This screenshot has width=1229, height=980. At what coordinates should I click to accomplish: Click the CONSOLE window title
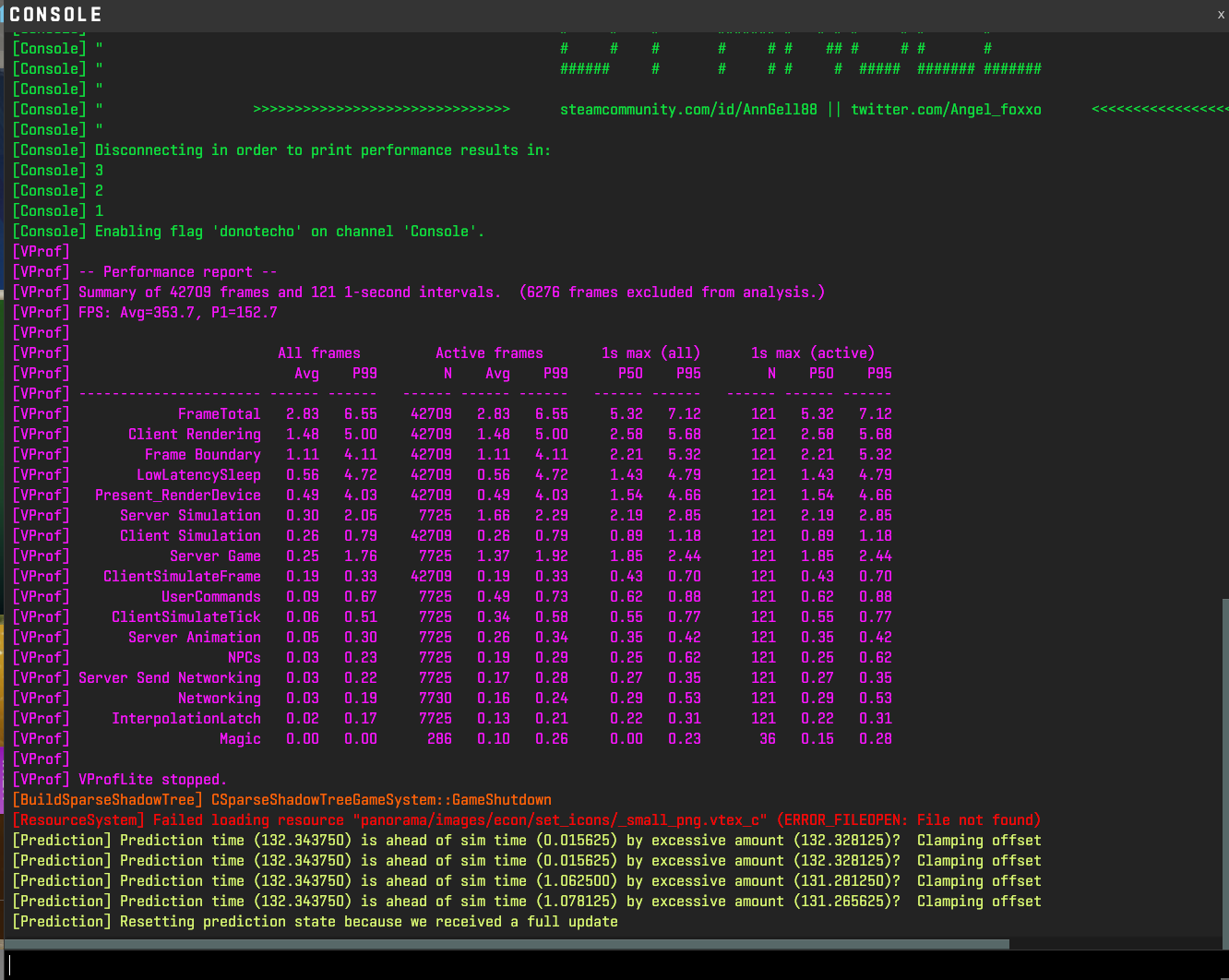pyautogui.click(x=55, y=15)
